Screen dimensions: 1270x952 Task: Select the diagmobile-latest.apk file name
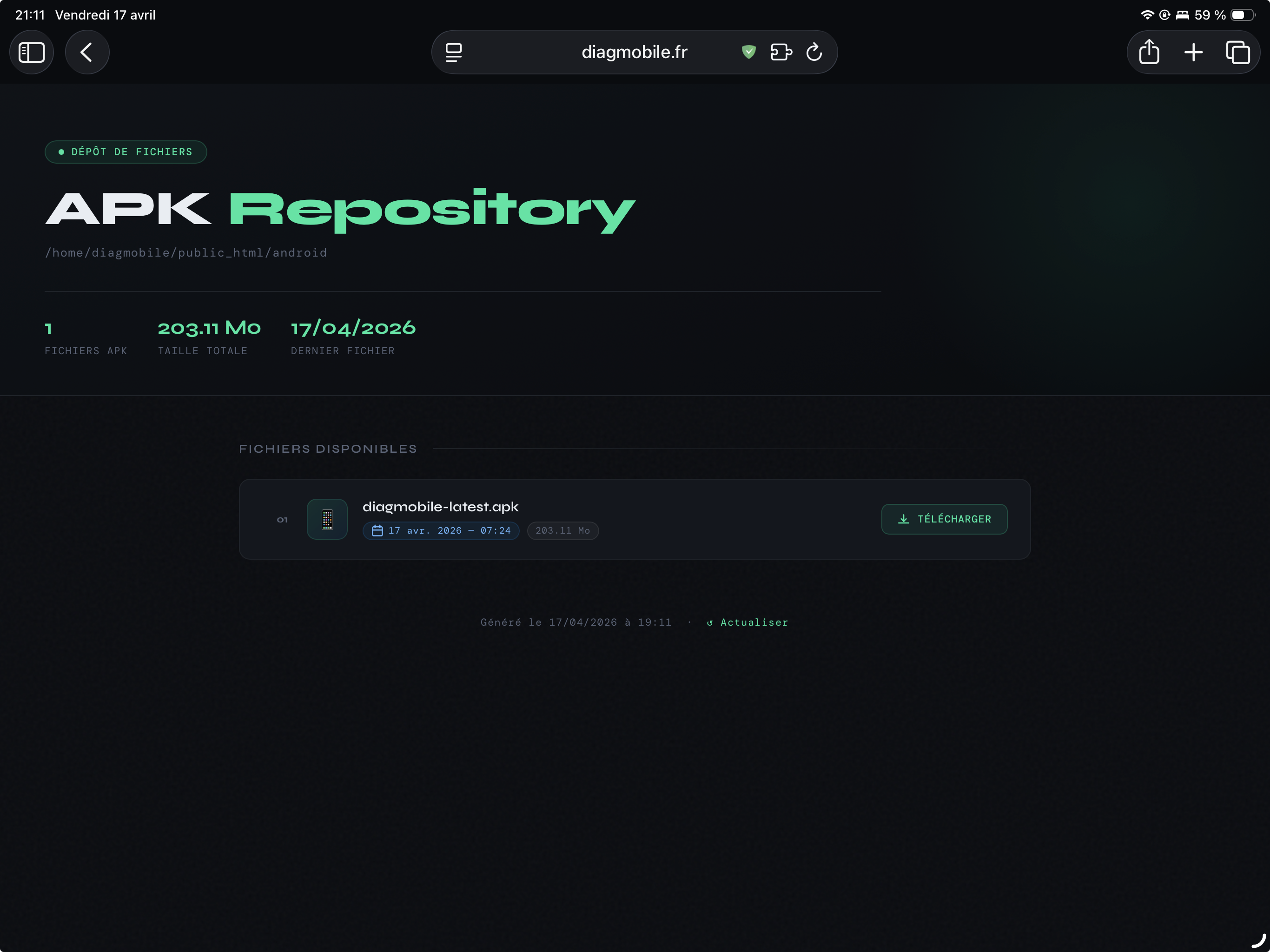point(440,507)
